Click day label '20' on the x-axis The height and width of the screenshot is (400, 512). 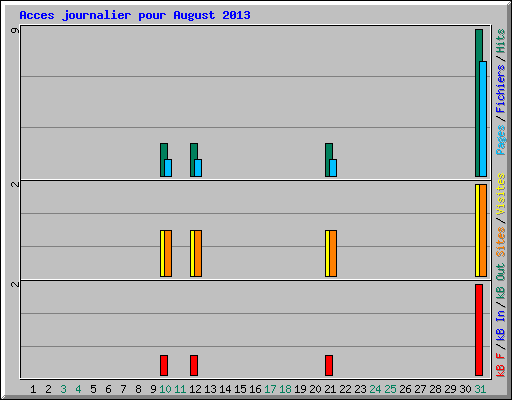(x=315, y=389)
